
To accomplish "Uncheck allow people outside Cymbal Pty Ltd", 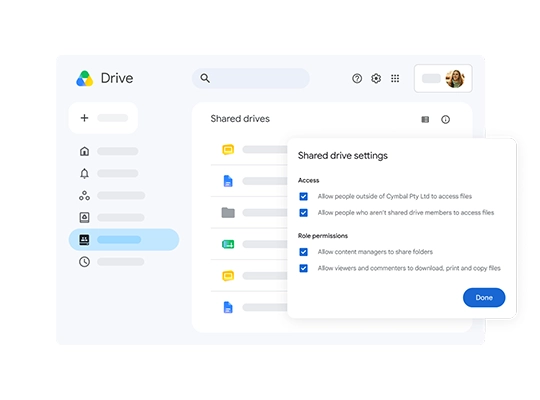I will [303, 196].
